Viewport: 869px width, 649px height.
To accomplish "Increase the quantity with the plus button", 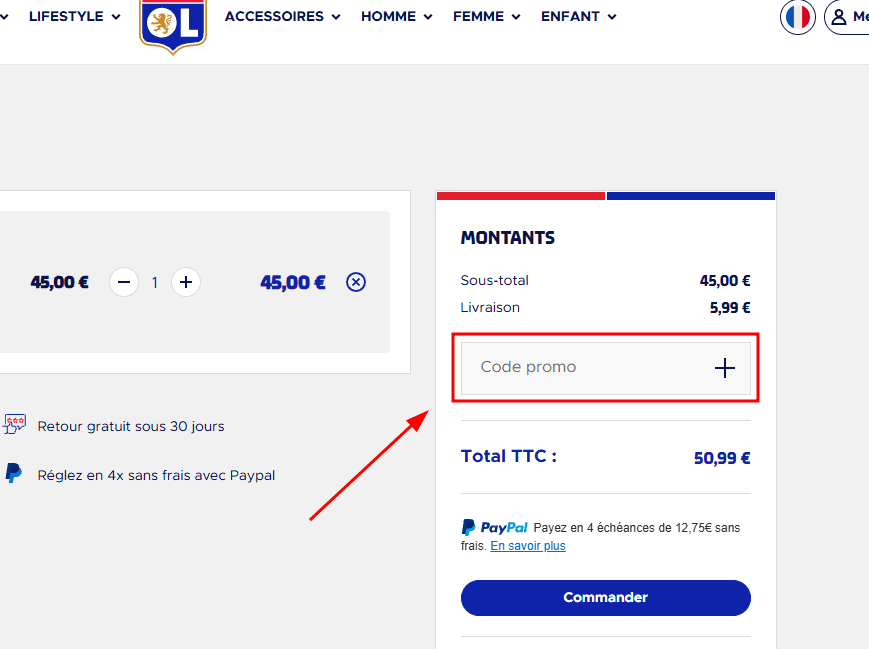I will coord(185,282).
